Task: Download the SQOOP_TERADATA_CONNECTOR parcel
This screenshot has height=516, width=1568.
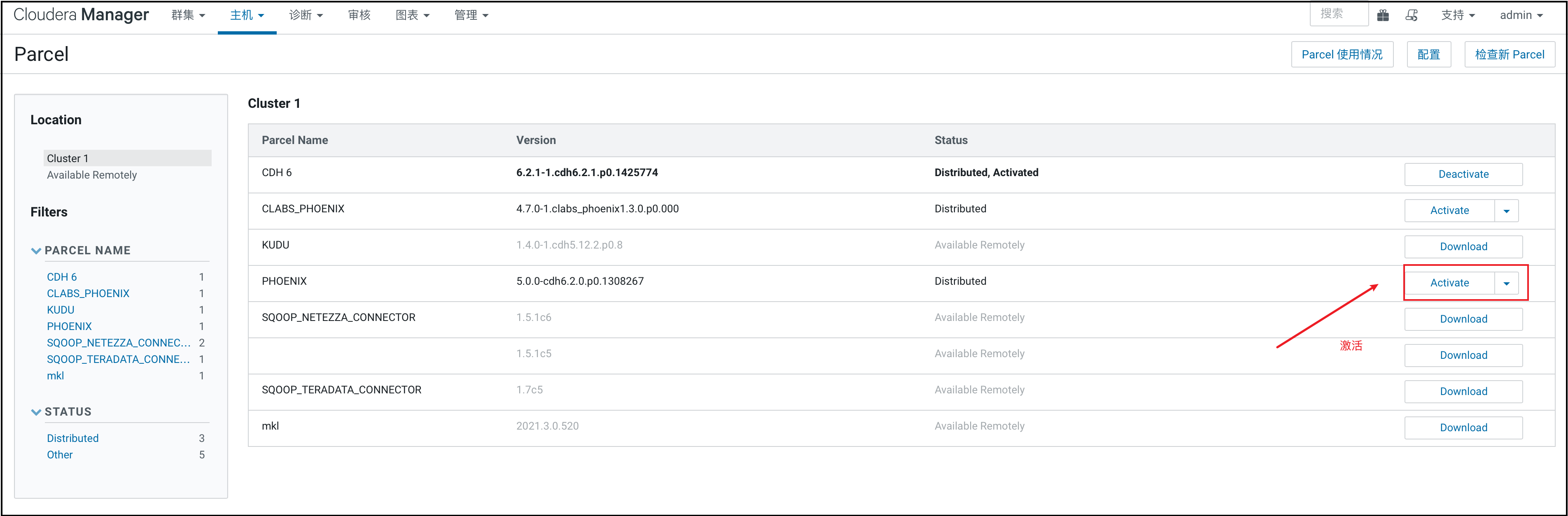Action: pyautogui.click(x=1463, y=392)
